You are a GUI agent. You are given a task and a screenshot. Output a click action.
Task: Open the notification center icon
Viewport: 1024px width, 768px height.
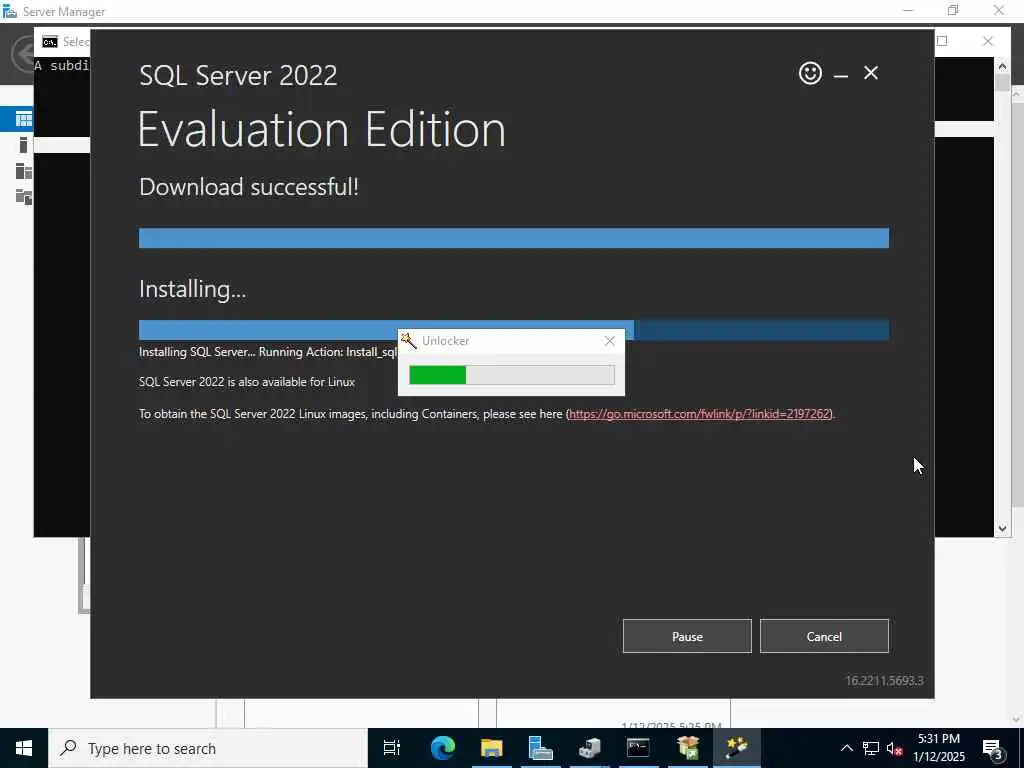coord(993,748)
